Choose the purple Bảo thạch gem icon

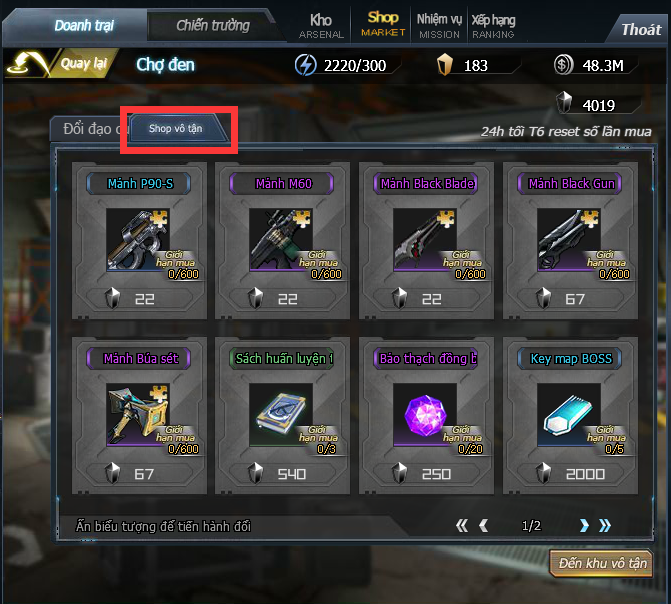click(x=425, y=415)
